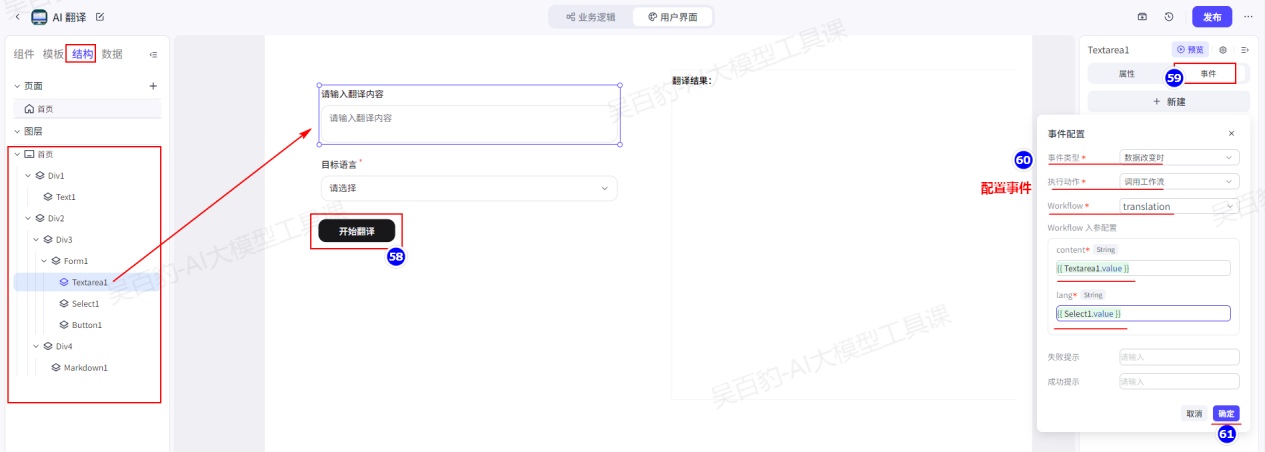Collapse the left sidebar panel icon

(153, 54)
